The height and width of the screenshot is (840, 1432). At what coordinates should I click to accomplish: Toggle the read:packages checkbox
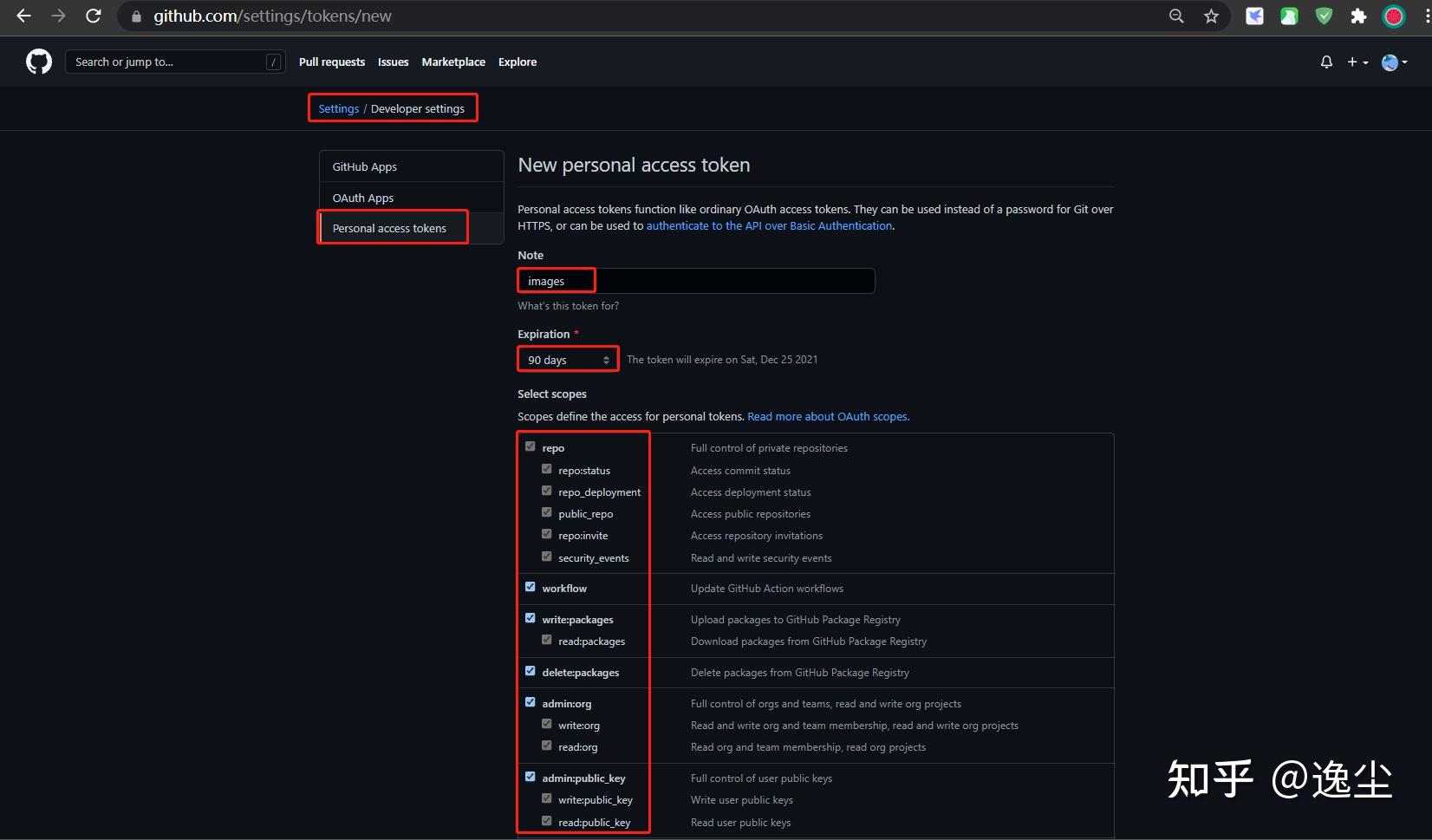(x=547, y=640)
